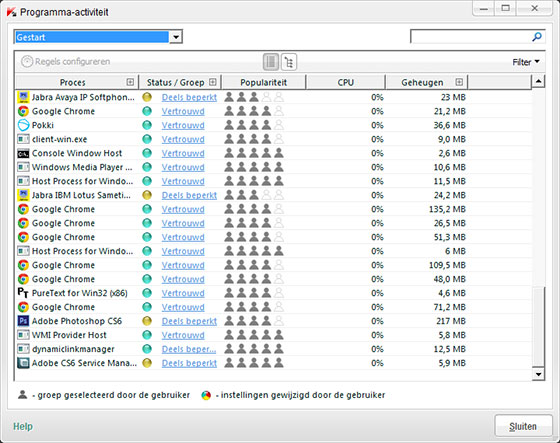Open Vertrouwd link for Pokki

click(x=183, y=125)
